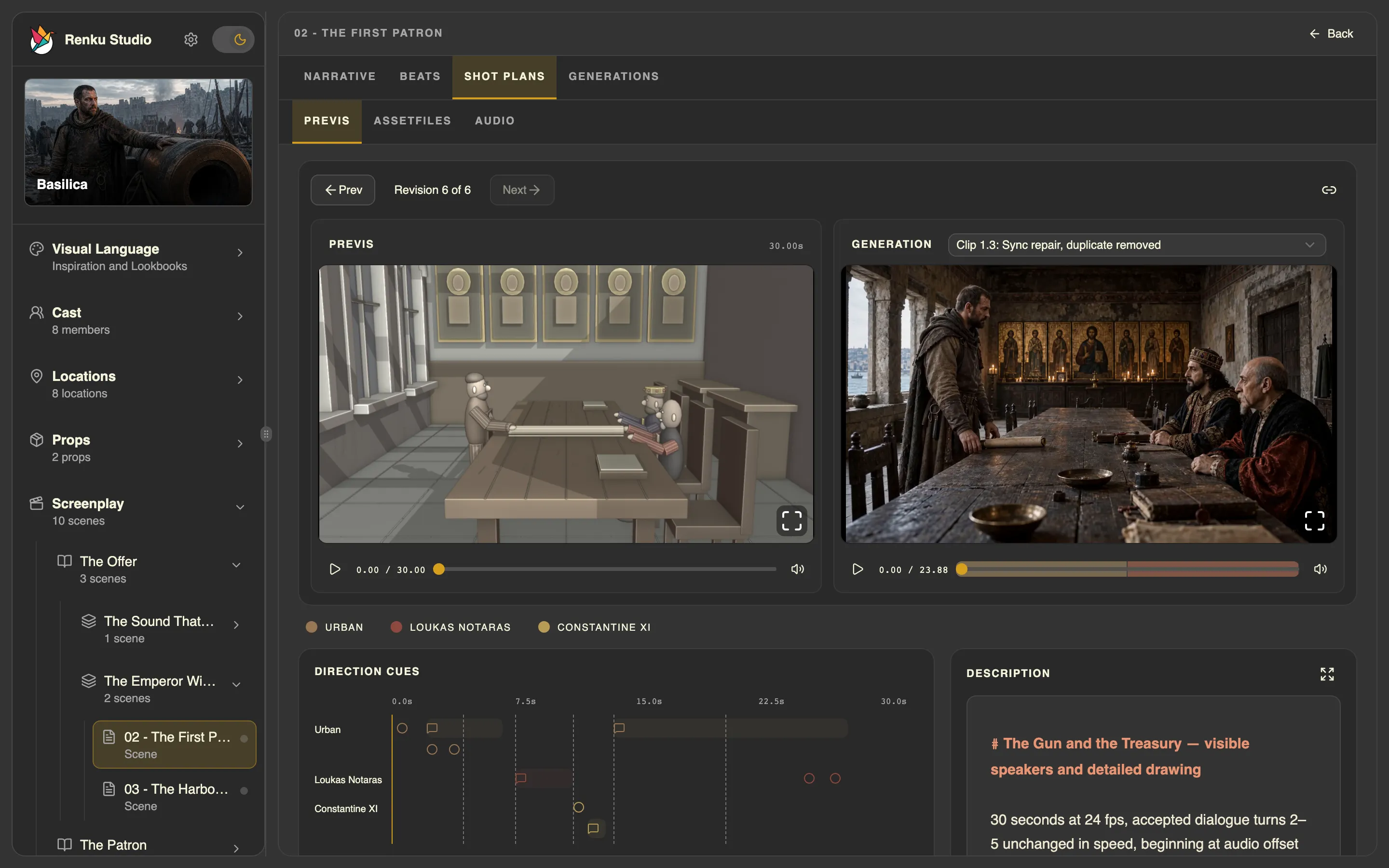This screenshot has height=868, width=1389.
Task: Expand the Cast section
Action: (x=240, y=316)
